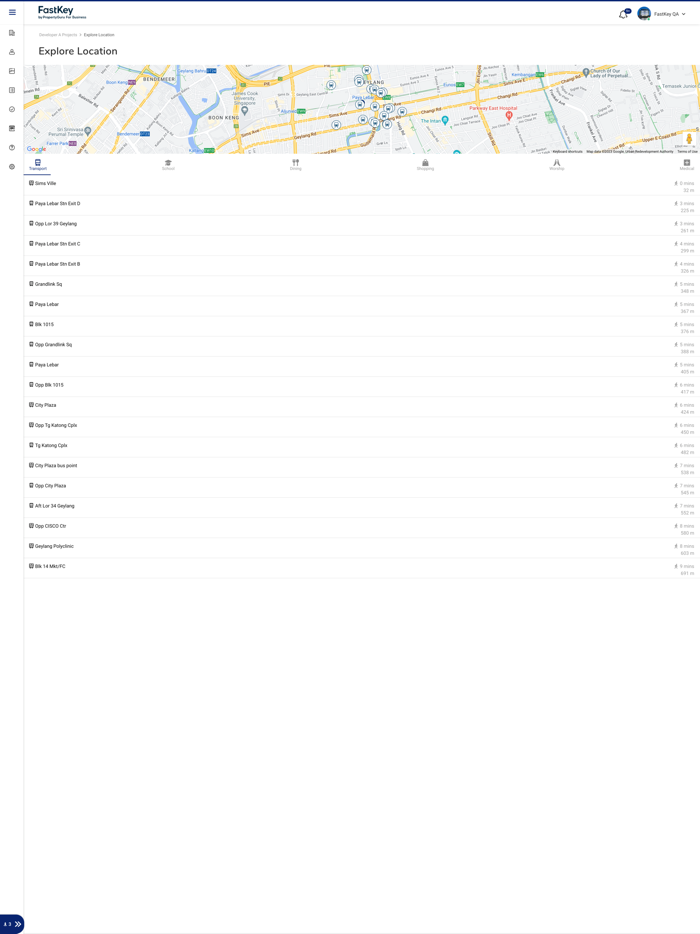Screen dimensions: 700x934
Task: Select the City Plaza row
Action: click(x=362, y=408)
